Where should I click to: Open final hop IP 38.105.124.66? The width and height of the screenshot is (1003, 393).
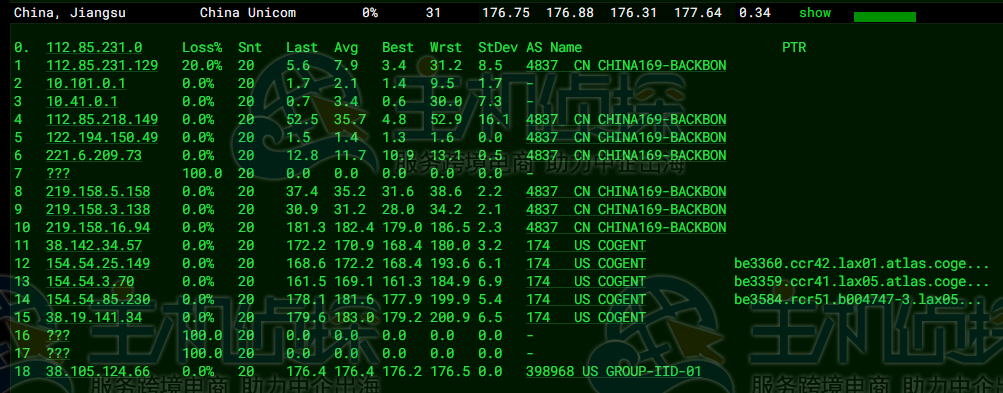coord(98,371)
